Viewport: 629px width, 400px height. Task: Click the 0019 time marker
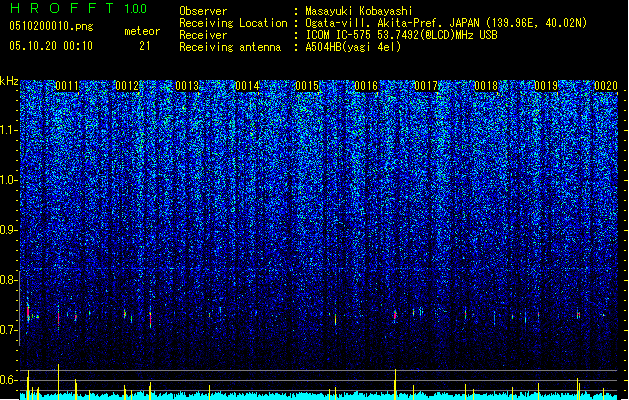tap(546, 86)
